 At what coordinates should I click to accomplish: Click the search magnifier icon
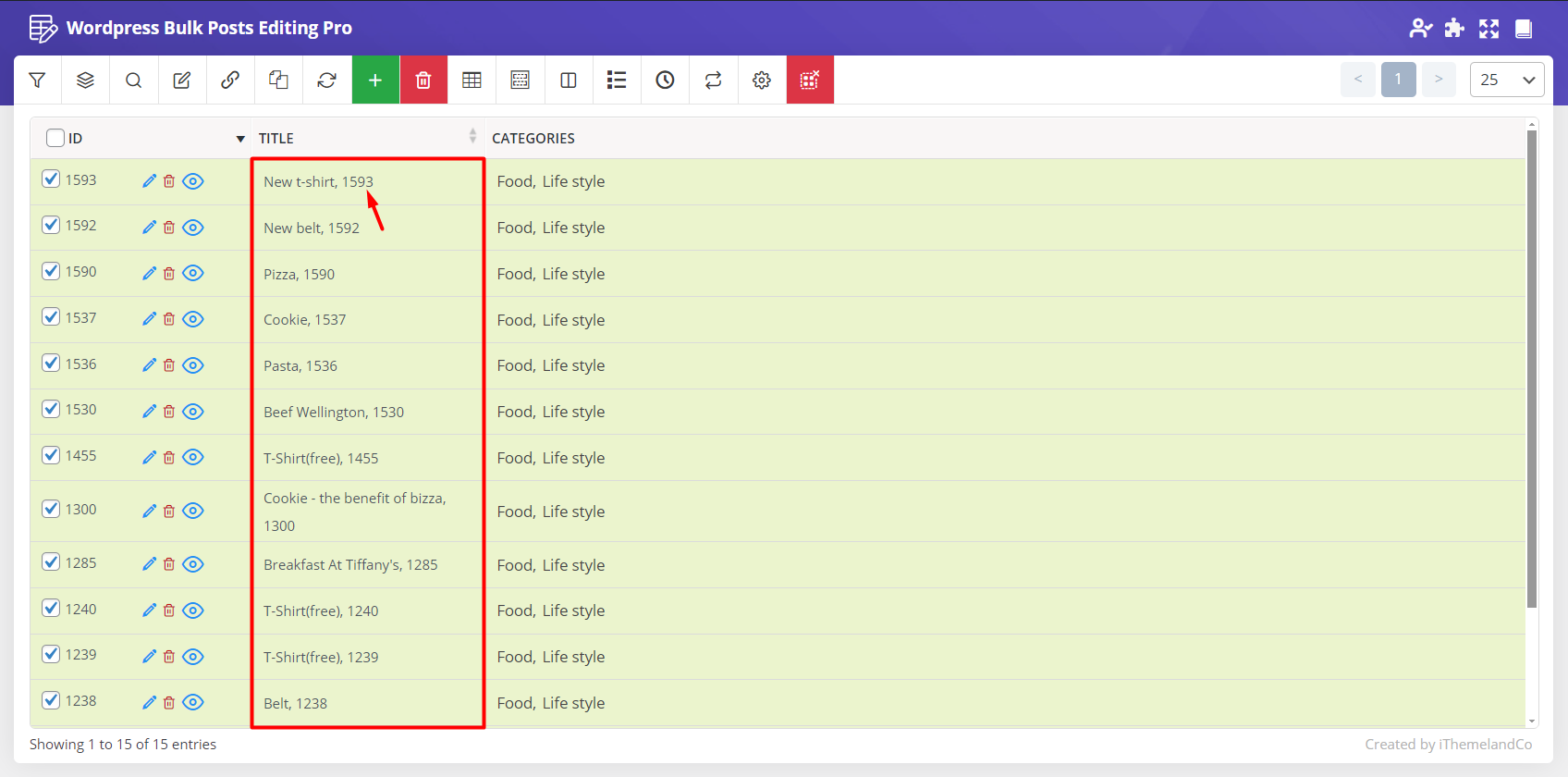point(134,80)
